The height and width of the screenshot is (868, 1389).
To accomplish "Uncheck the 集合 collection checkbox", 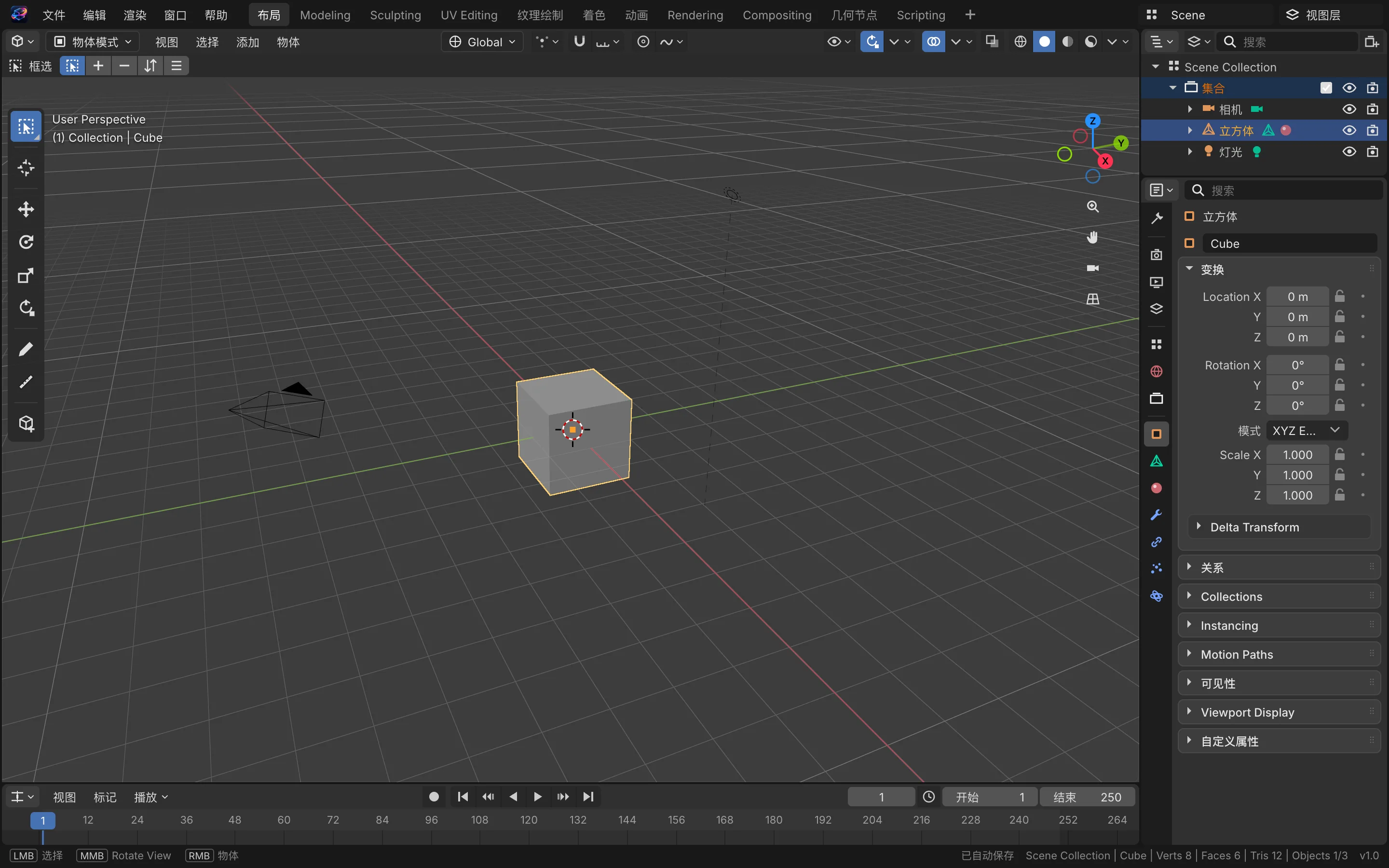I will point(1326,88).
